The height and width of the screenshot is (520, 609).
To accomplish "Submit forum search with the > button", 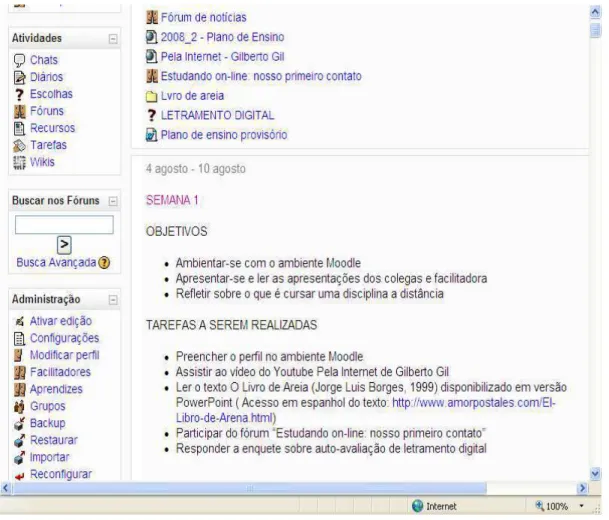I will (64, 245).
